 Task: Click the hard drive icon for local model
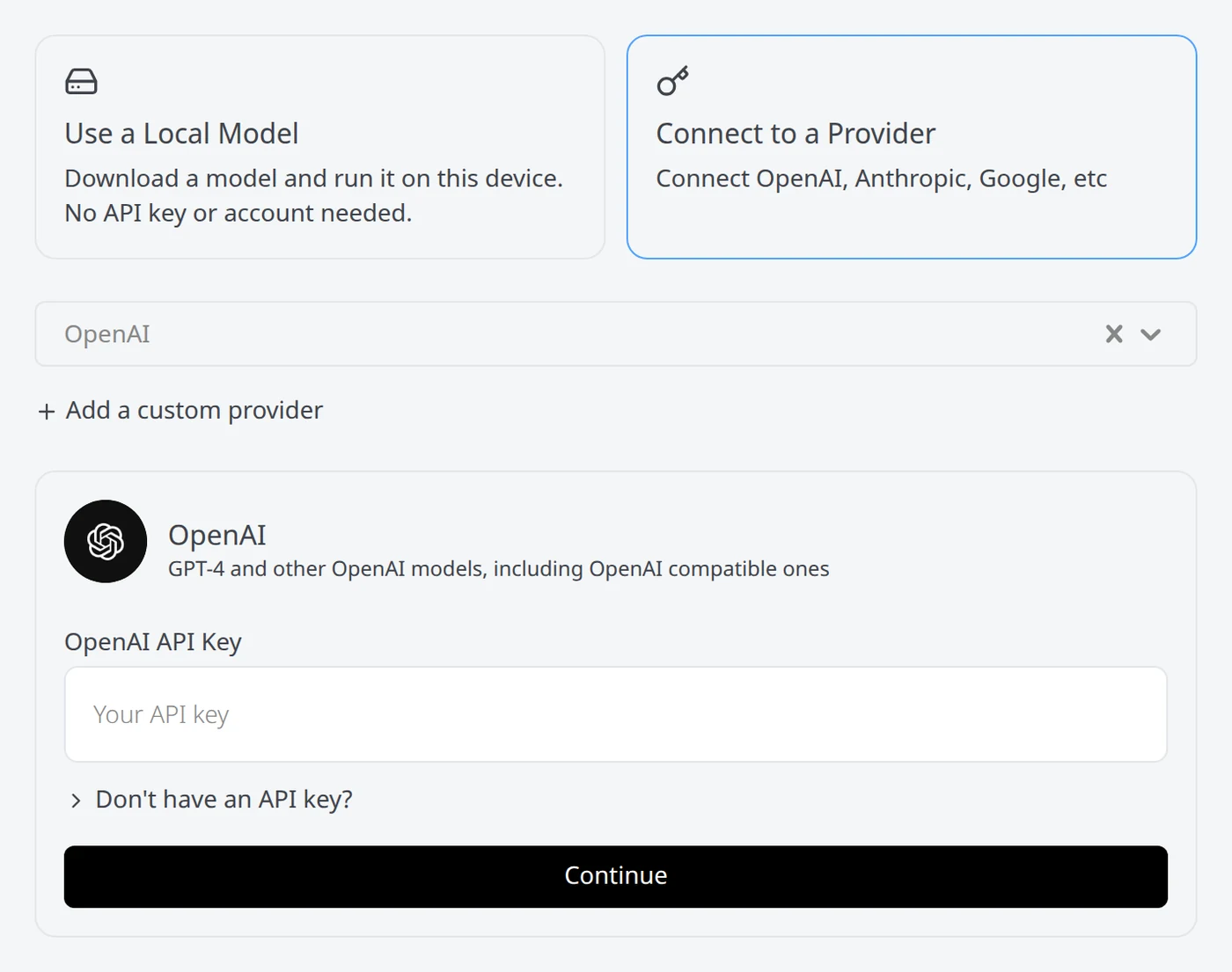pos(81,82)
